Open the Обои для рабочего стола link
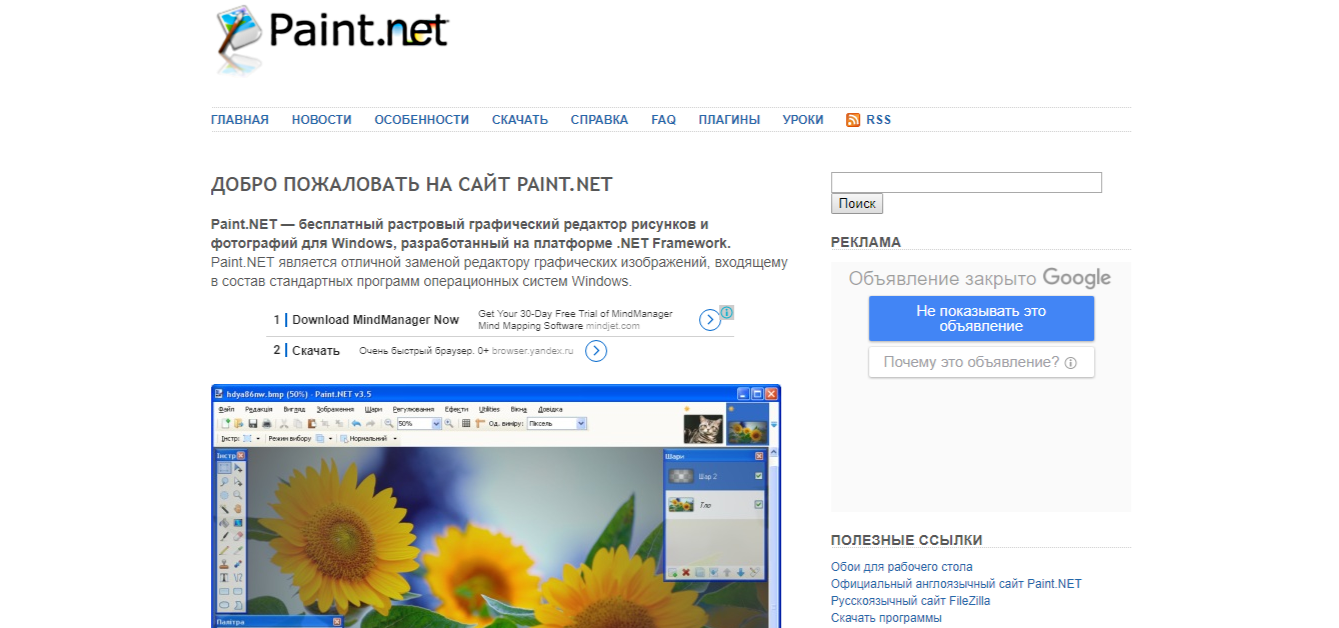Image resolution: width=1339 pixels, height=628 pixels. 899,566
